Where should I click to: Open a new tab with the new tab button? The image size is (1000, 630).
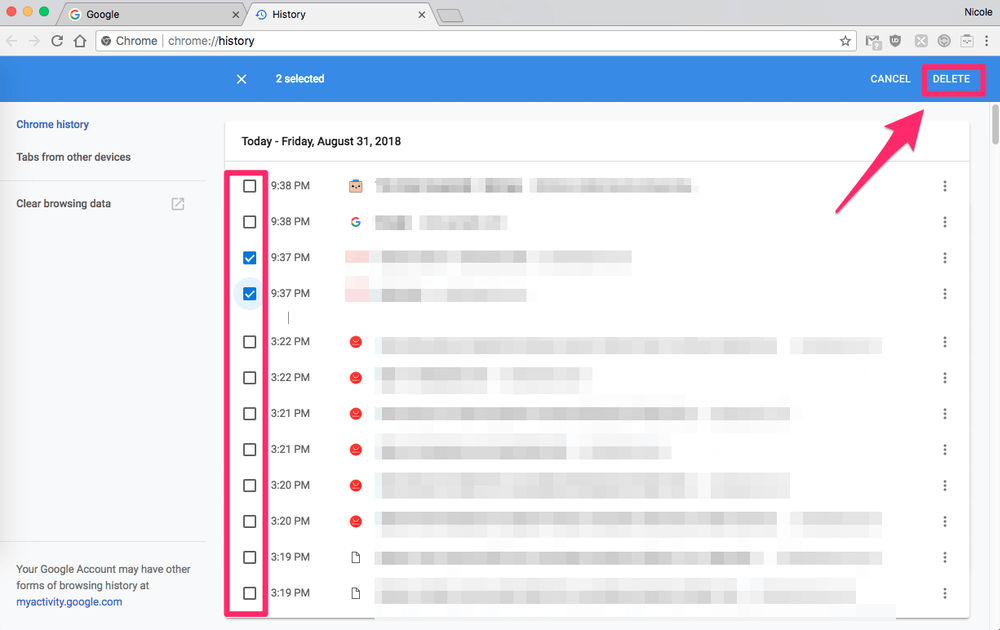point(450,15)
